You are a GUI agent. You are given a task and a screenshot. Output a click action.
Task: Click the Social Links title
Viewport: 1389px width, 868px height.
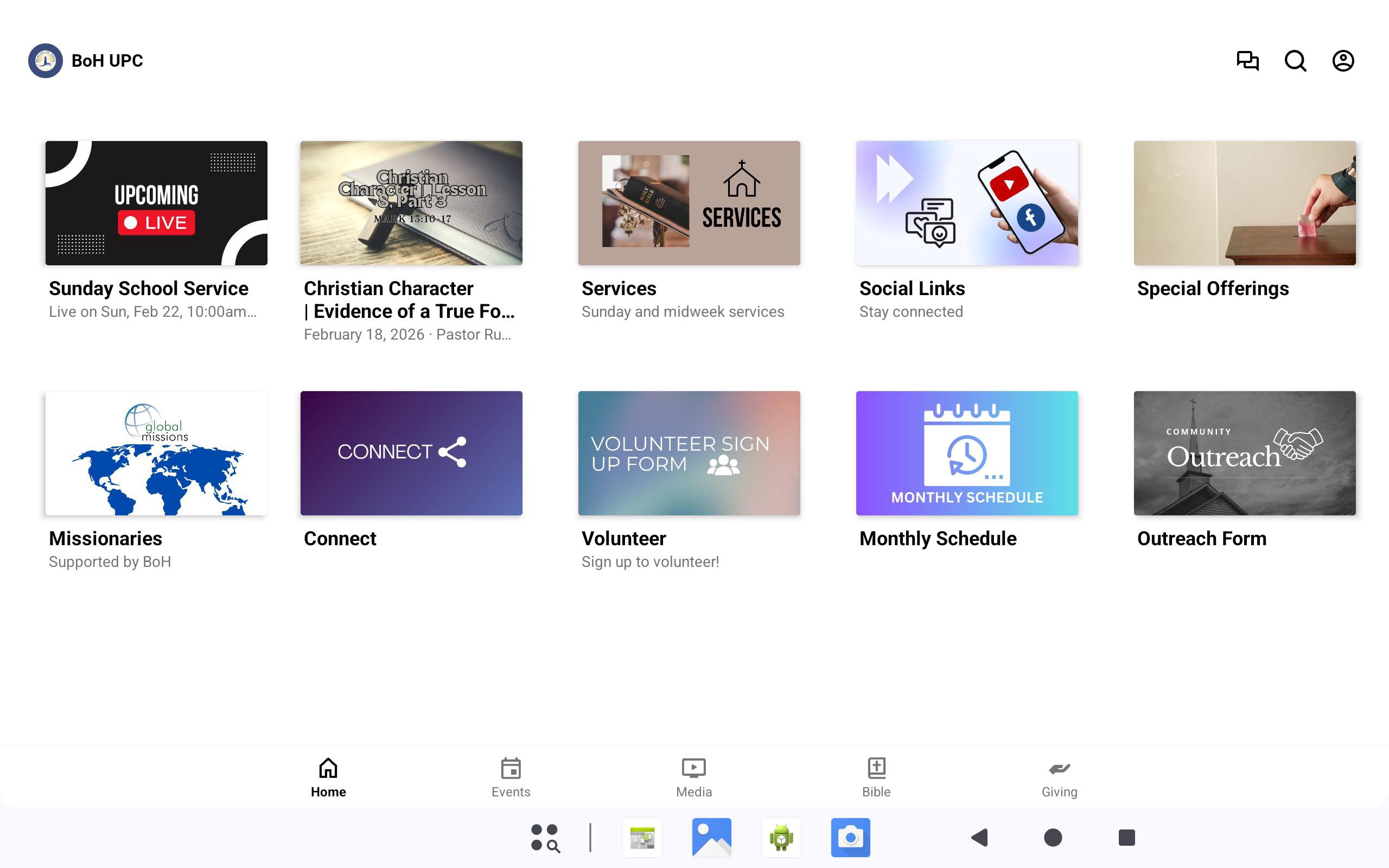(x=912, y=288)
